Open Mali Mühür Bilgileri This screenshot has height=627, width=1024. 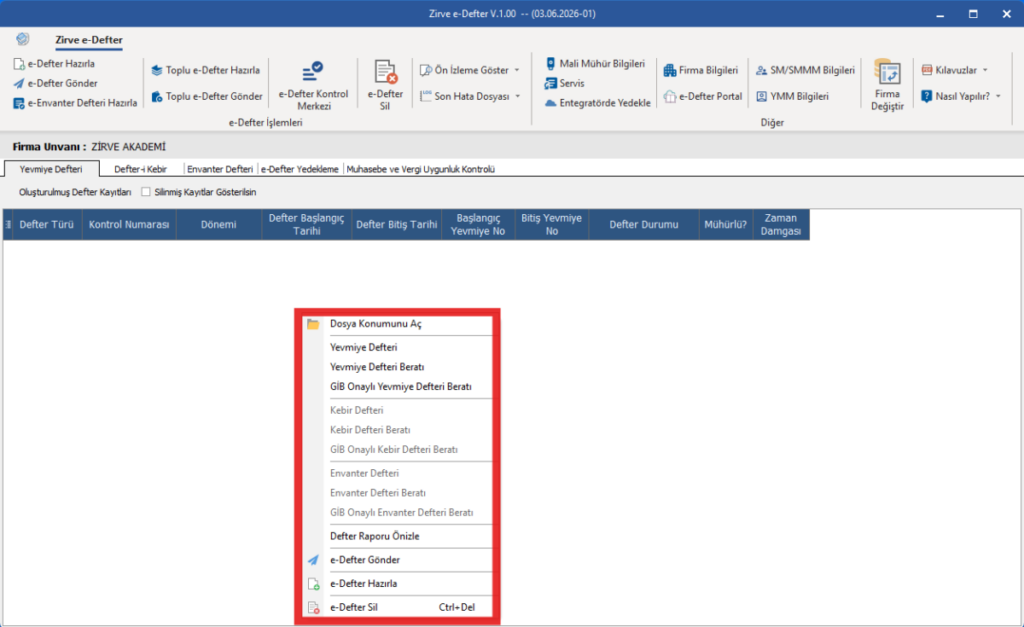[595, 63]
